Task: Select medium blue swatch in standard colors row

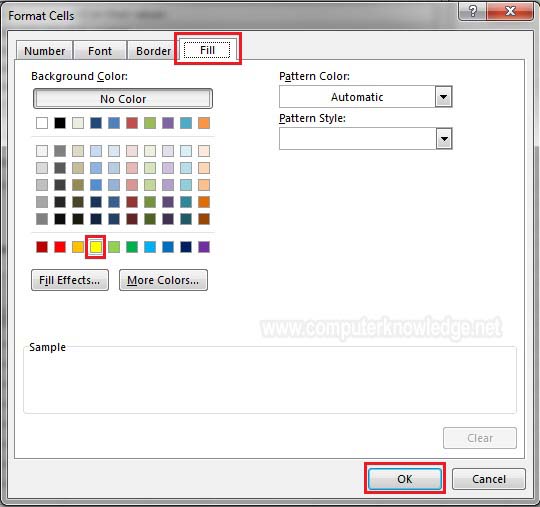Action: click(168, 247)
